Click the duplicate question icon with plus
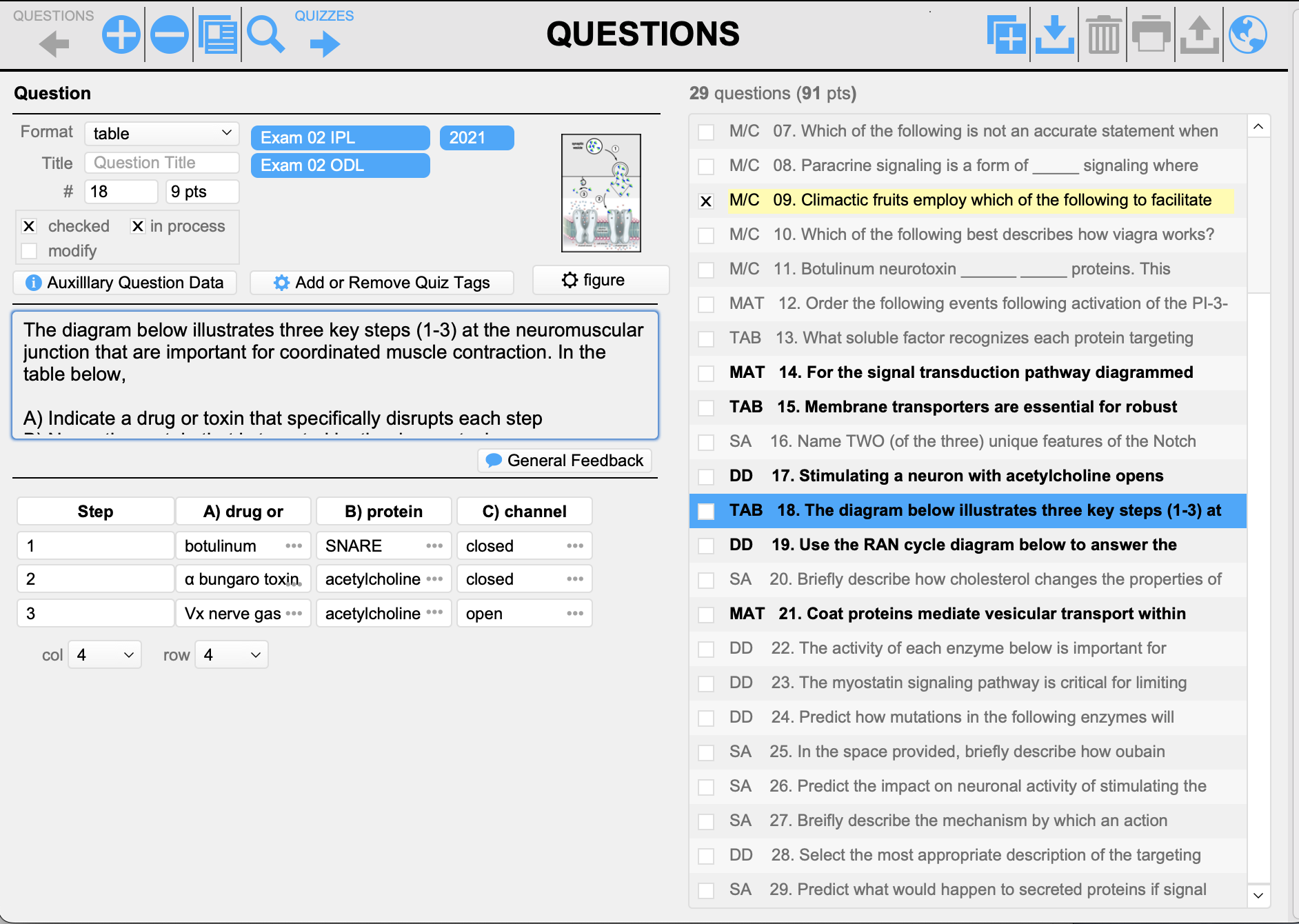 (x=1006, y=34)
